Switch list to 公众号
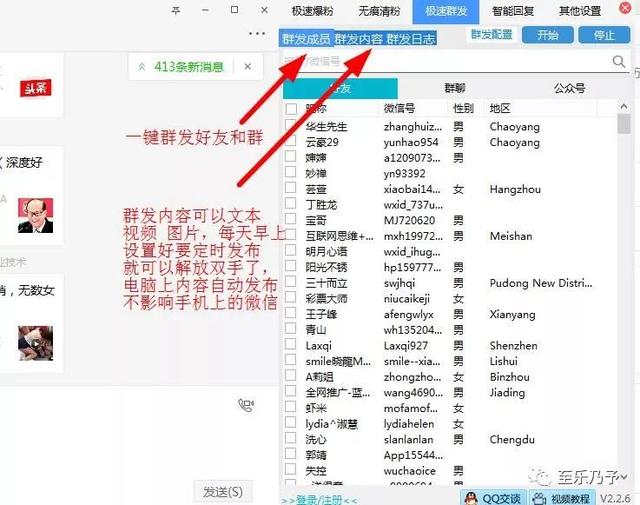Image resolution: width=640 pixels, height=505 pixels. point(569,88)
